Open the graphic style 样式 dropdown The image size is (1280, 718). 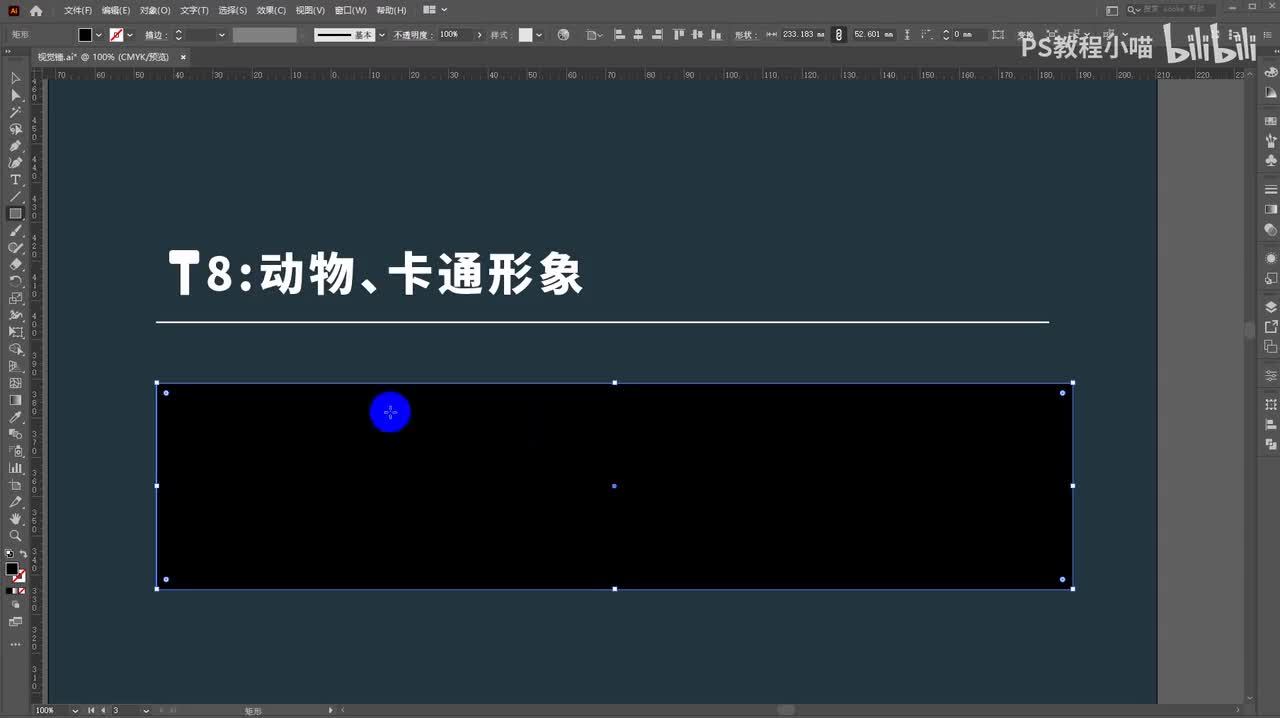539,35
